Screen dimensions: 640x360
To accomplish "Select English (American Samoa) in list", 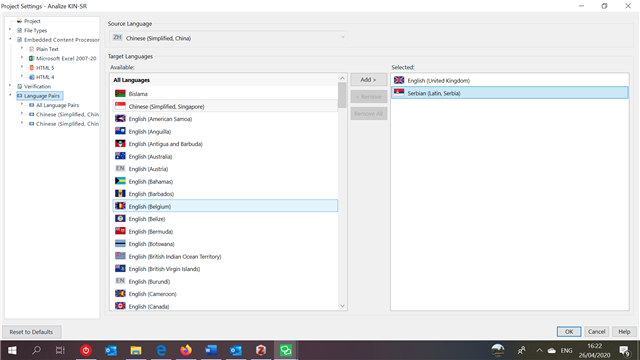I will pos(225,119).
